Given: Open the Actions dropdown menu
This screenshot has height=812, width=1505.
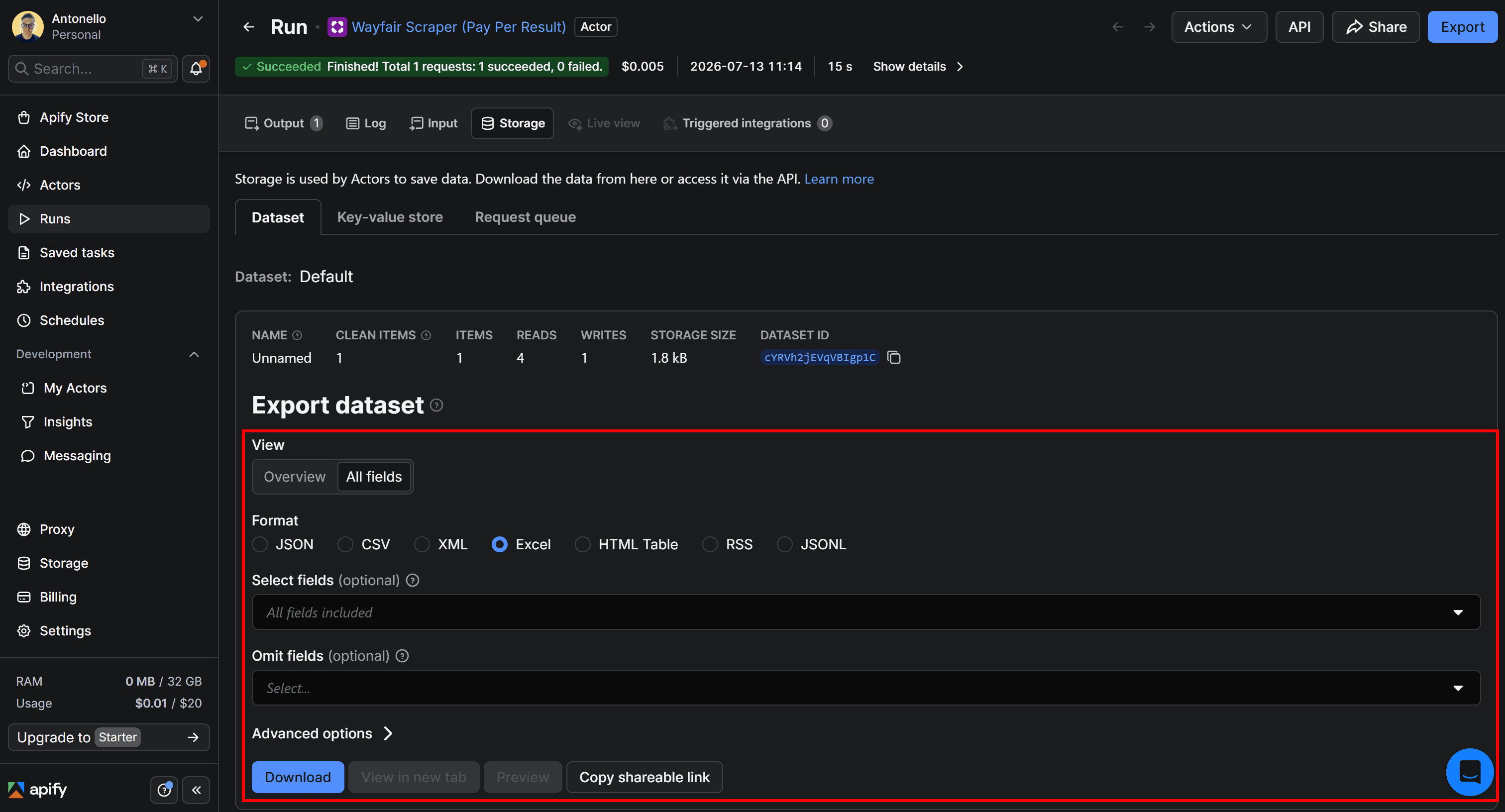Looking at the screenshot, I should [1219, 27].
